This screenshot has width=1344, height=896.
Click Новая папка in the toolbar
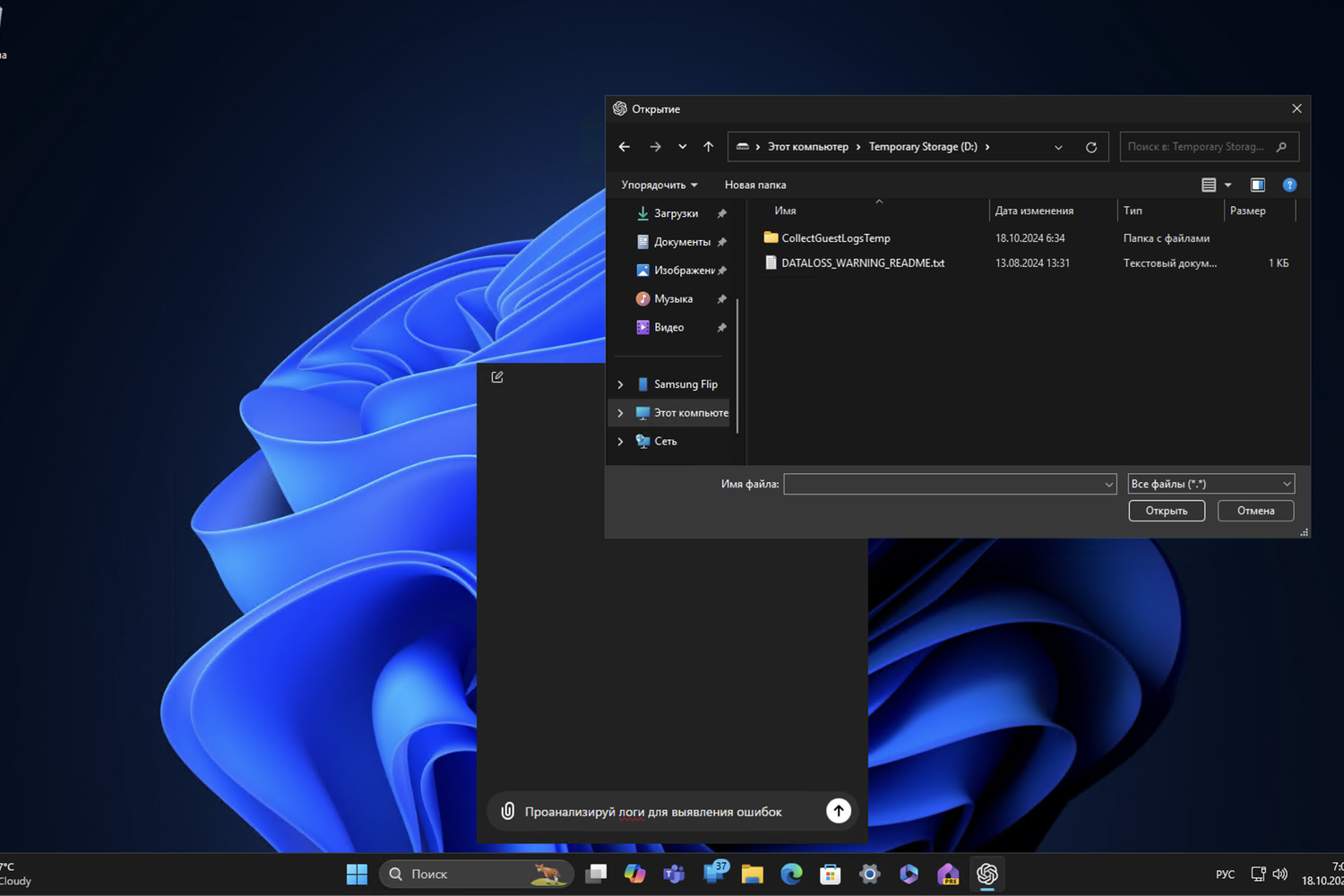(x=754, y=185)
